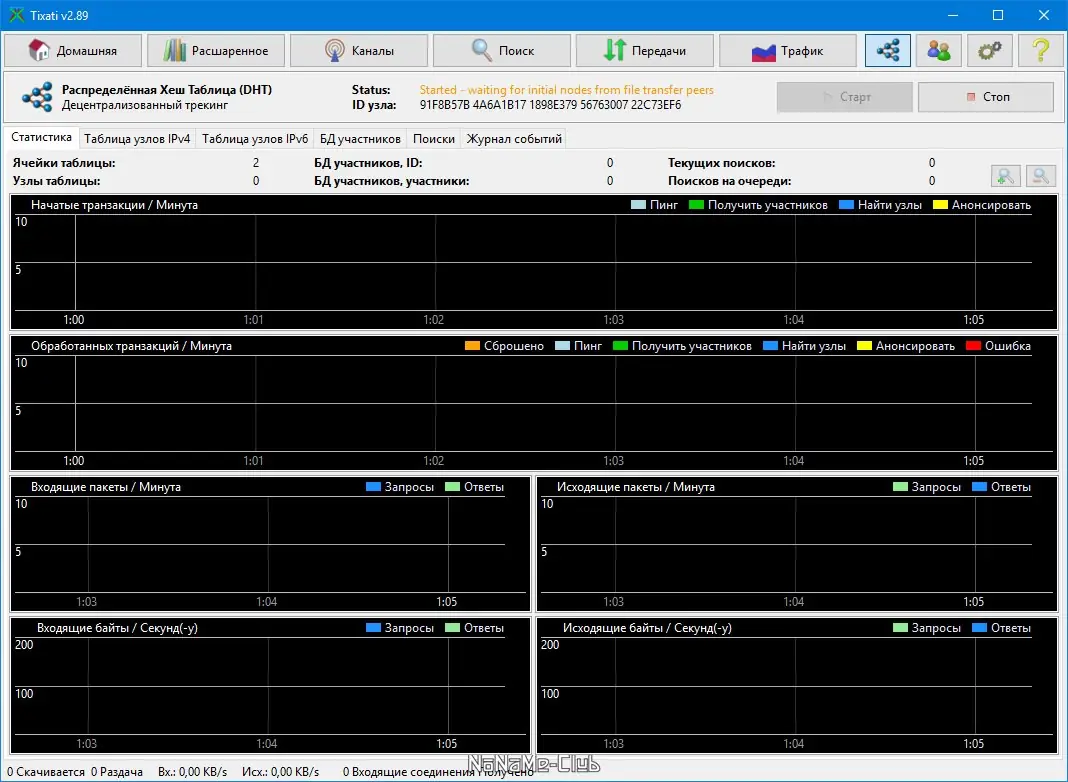Click Обработанных транзакций / Минута graph title
The height and width of the screenshot is (782, 1068).
[131, 346]
